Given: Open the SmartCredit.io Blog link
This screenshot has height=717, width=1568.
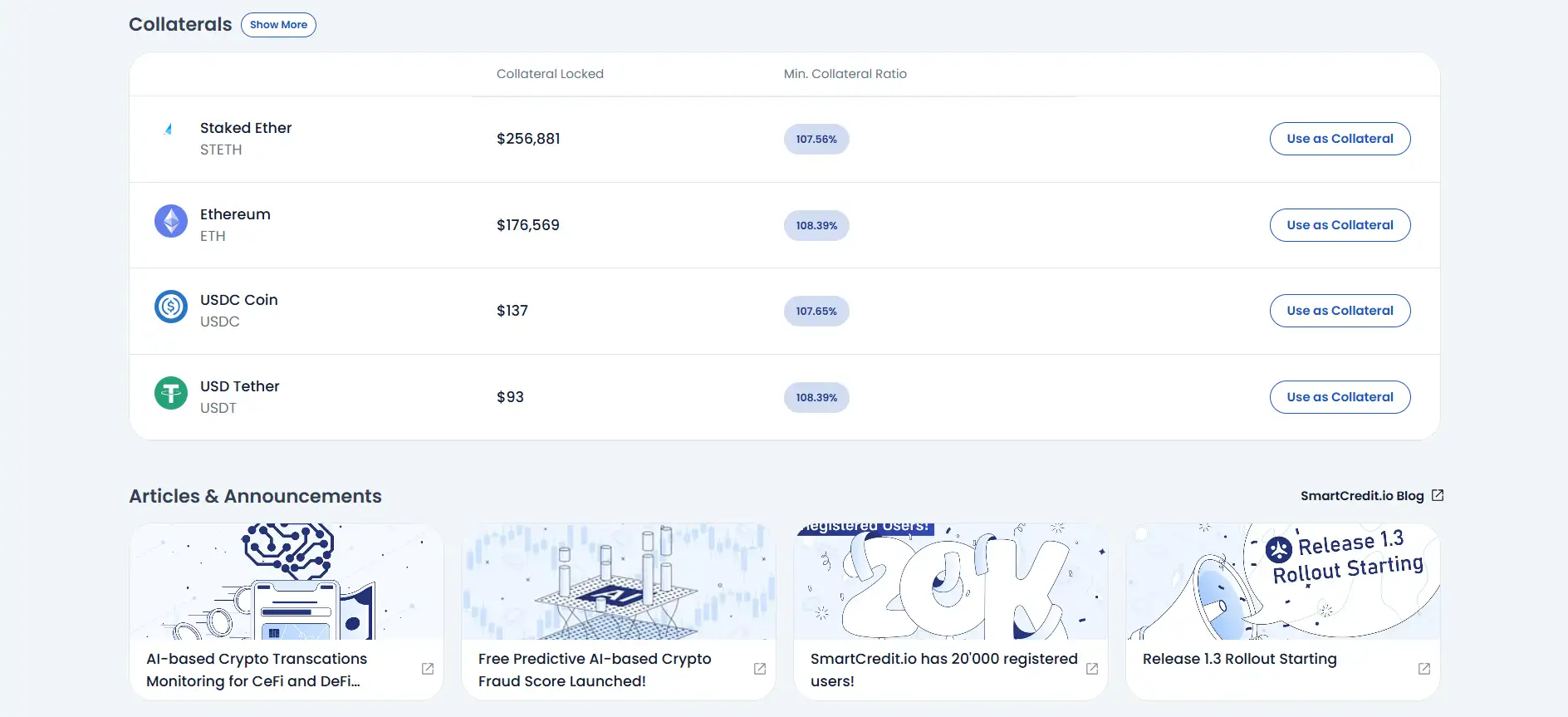Looking at the screenshot, I should coord(1362,496).
